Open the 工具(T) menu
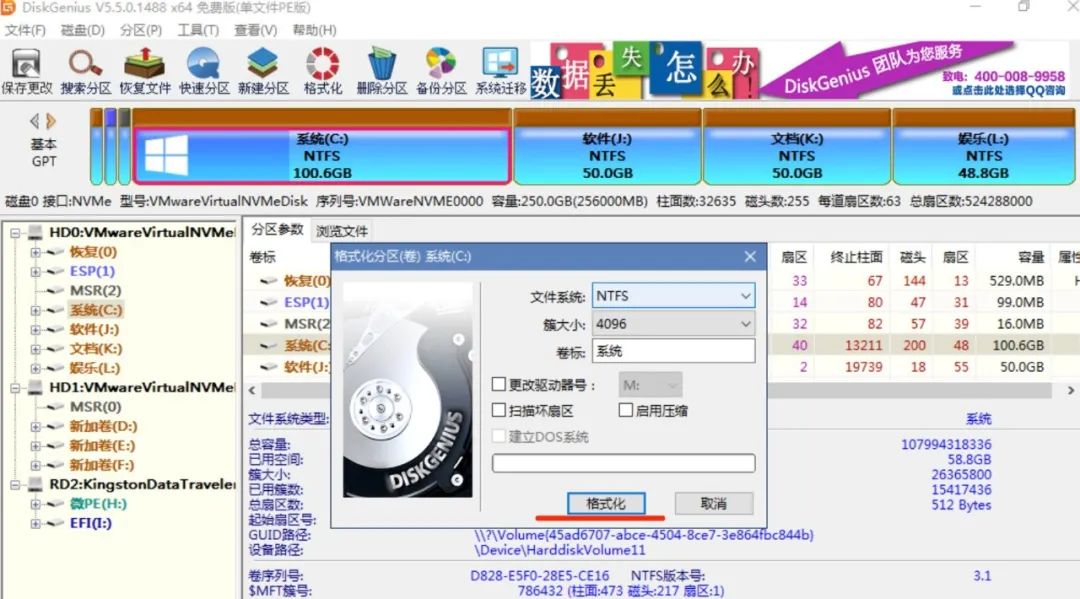The width and height of the screenshot is (1080, 599). click(198, 30)
